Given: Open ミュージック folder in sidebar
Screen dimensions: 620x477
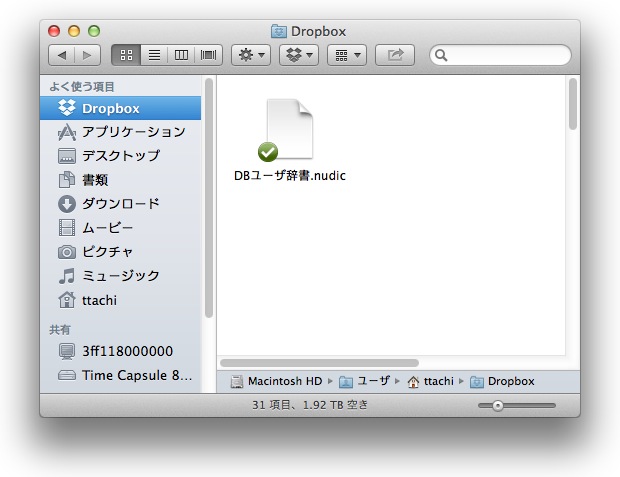Looking at the screenshot, I should [x=120, y=276].
